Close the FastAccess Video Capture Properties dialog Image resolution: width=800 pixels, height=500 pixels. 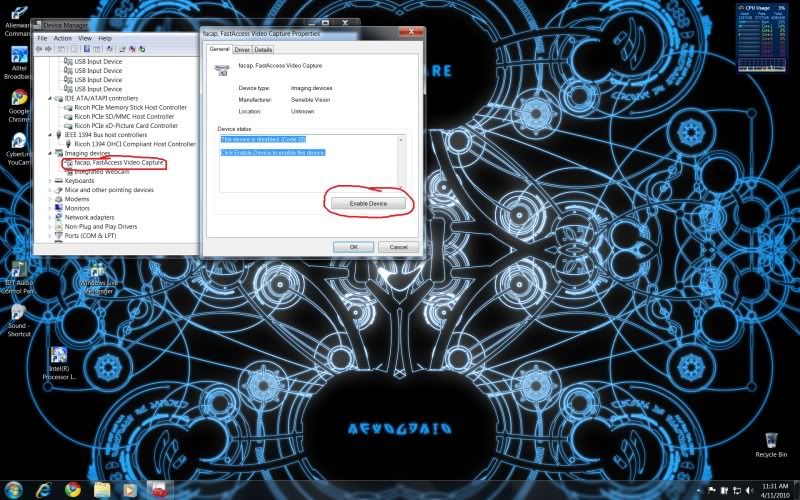(411, 32)
